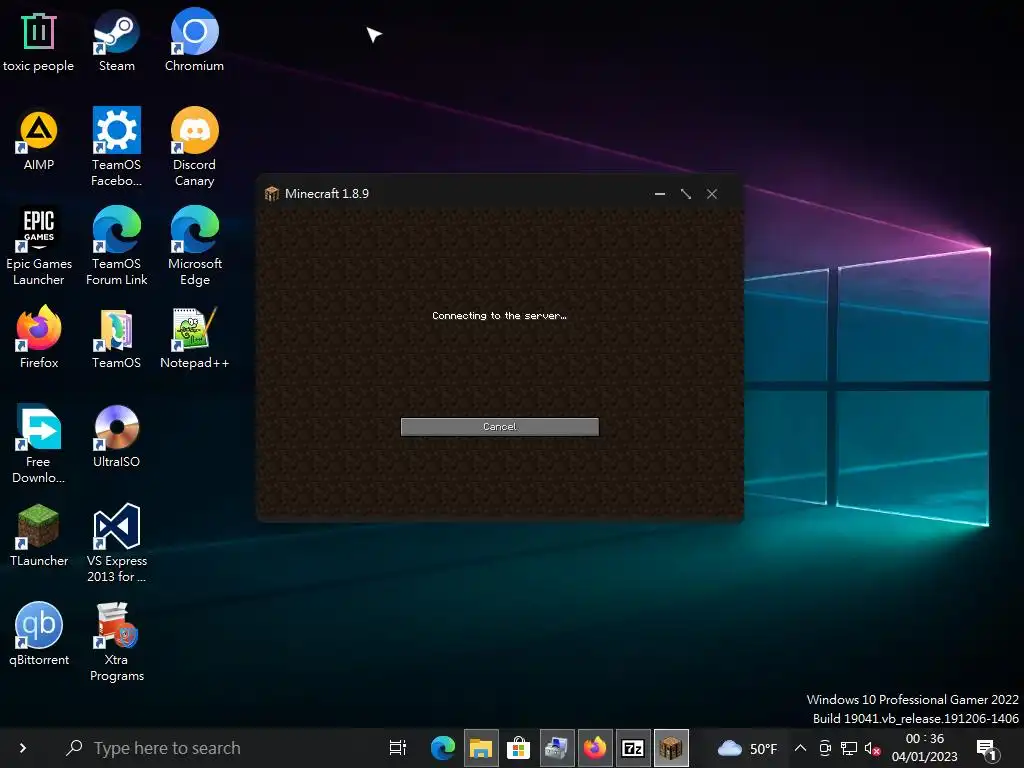Open File Explorer from the taskbar
The width and height of the screenshot is (1024, 768).
pyautogui.click(x=481, y=748)
